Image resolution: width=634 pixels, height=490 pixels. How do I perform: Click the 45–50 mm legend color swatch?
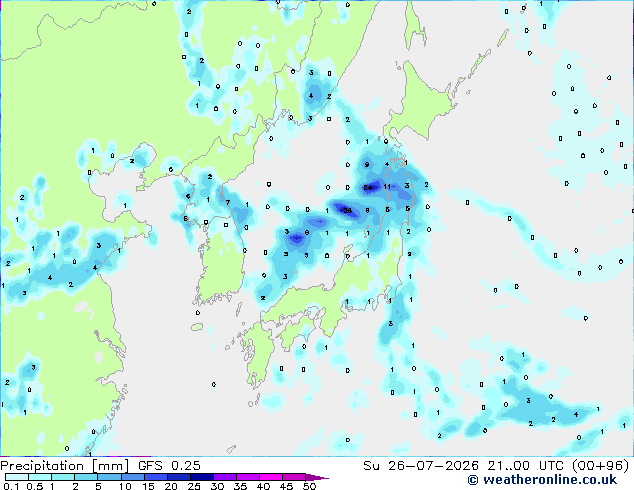point(294,477)
